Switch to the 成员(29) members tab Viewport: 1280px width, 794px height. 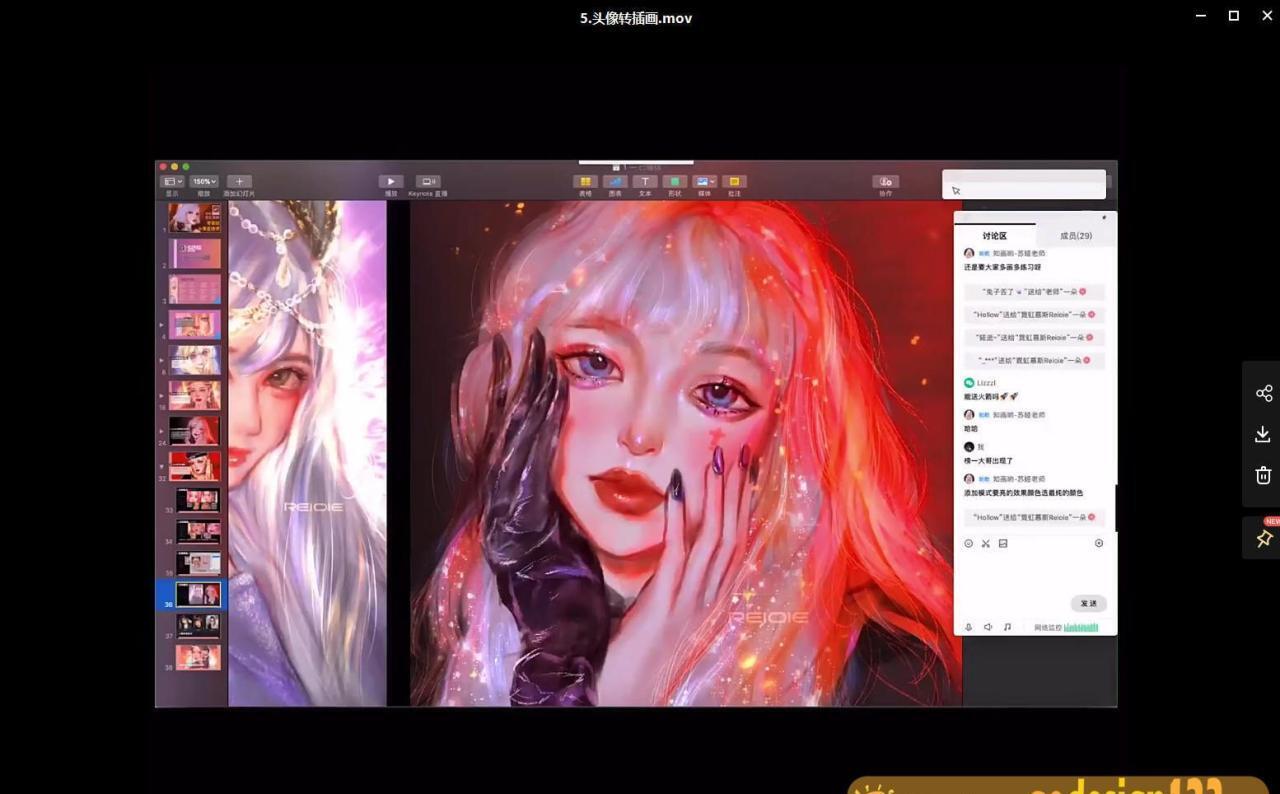tap(1076, 236)
